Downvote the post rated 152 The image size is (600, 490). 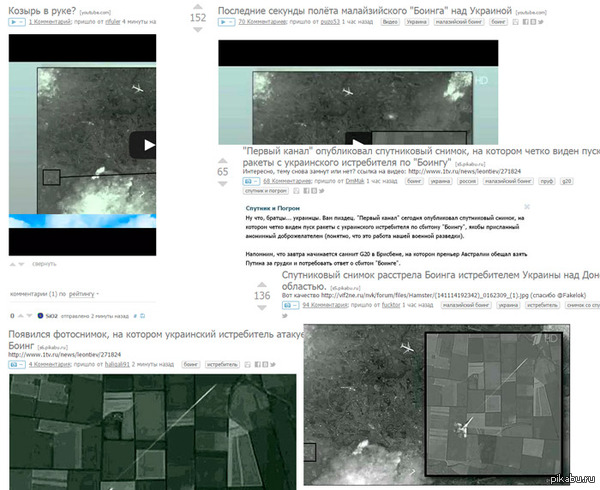pyautogui.click(x=197, y=29)
